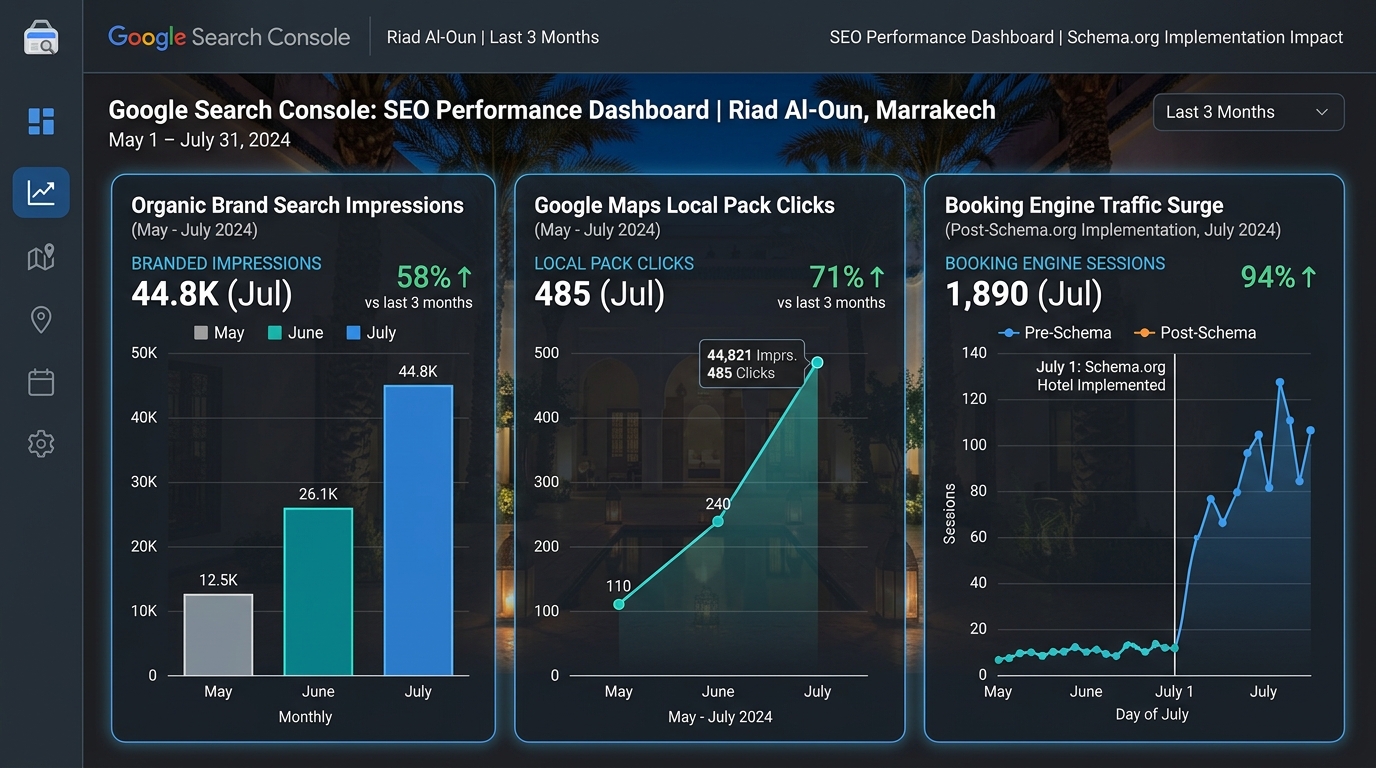This screenshot has height=768, width=1376.
Task: Click the green "71%" change indicator
Action: coord(848,277)
